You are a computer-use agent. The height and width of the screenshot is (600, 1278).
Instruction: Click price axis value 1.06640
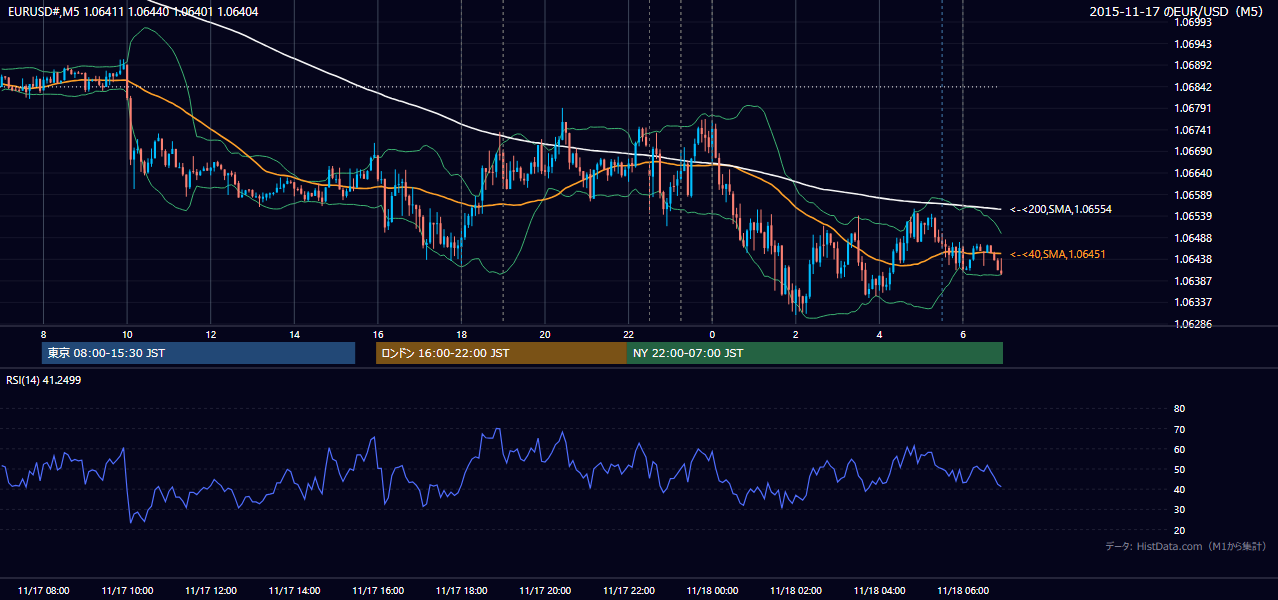point(1193,173)
